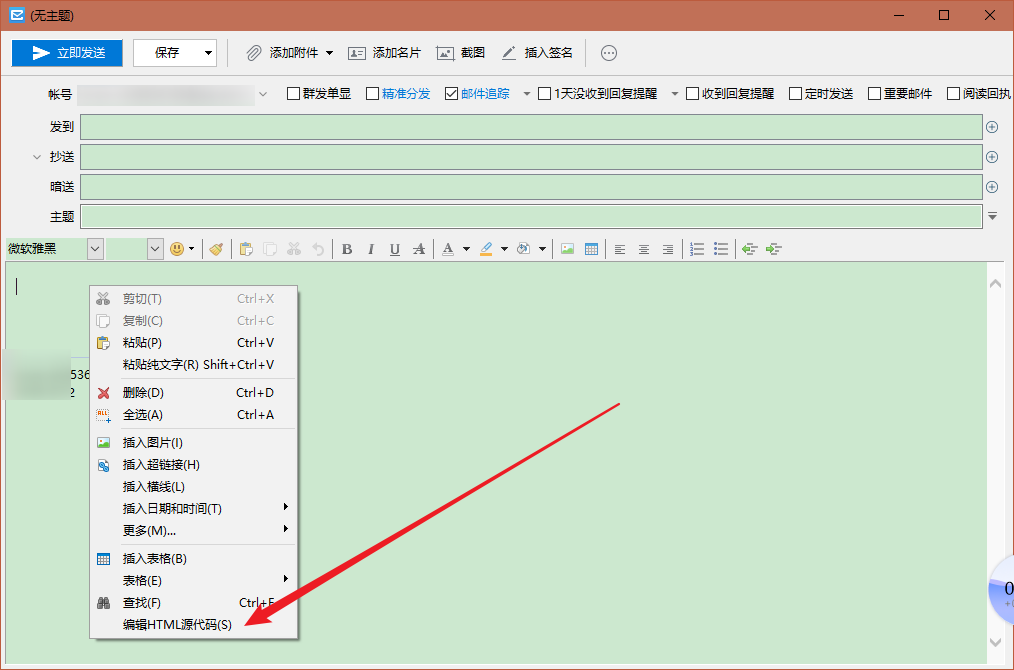Image resolution: width=1014 pixels, height=670 pixels.
Task: Expand the 添加附件 dropdown arrow
Action: (329, 53)
